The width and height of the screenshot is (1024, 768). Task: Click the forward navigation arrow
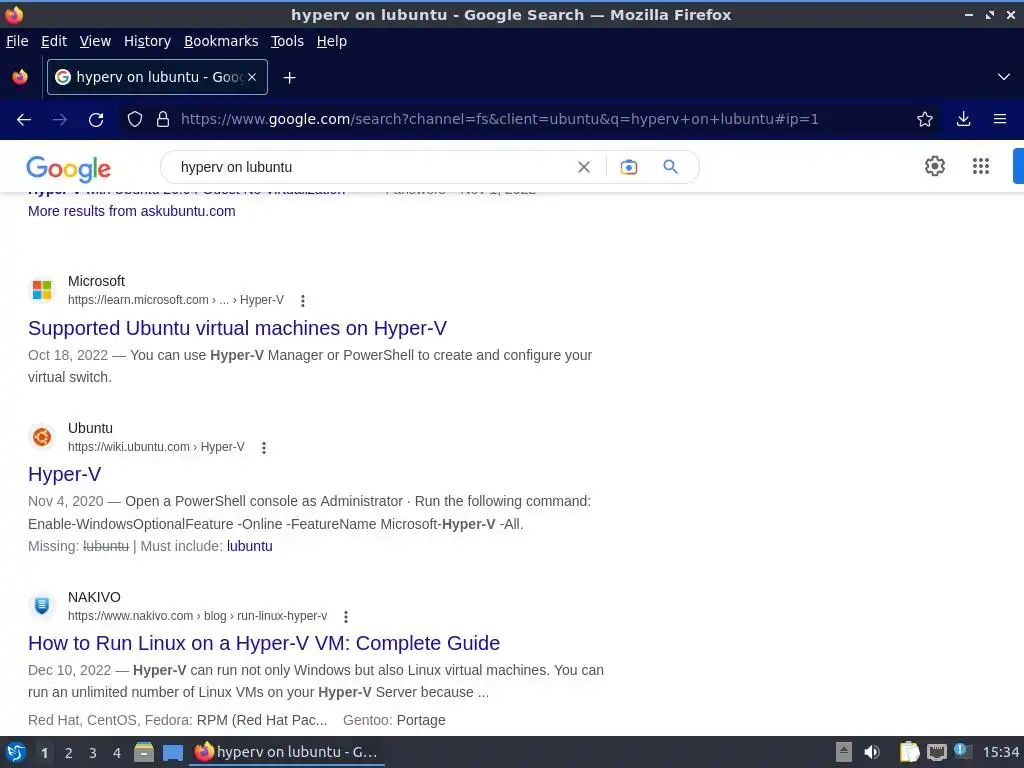(x=60, y=120)
